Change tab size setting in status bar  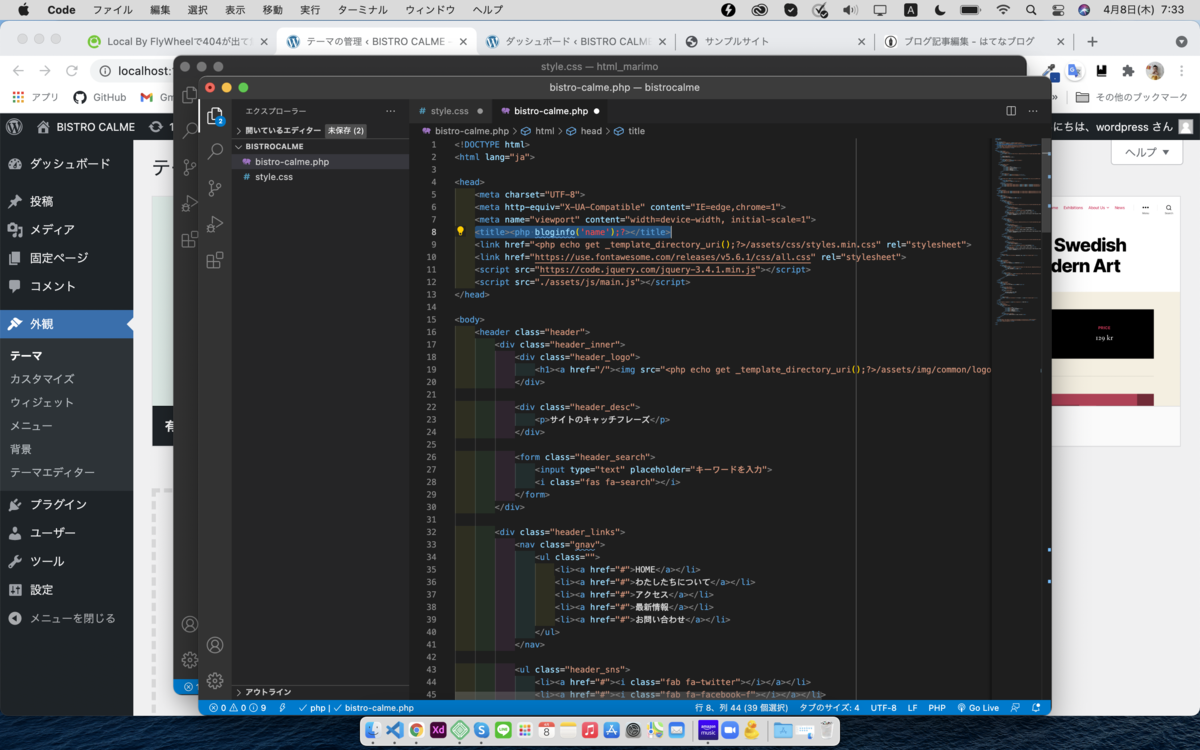[x=829, y=707]
